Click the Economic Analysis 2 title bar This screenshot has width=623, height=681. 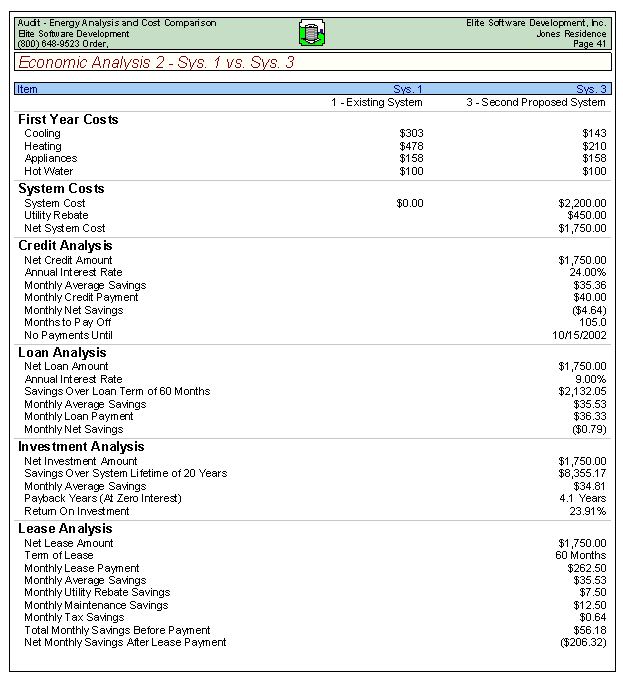click(x=156, y=63)
